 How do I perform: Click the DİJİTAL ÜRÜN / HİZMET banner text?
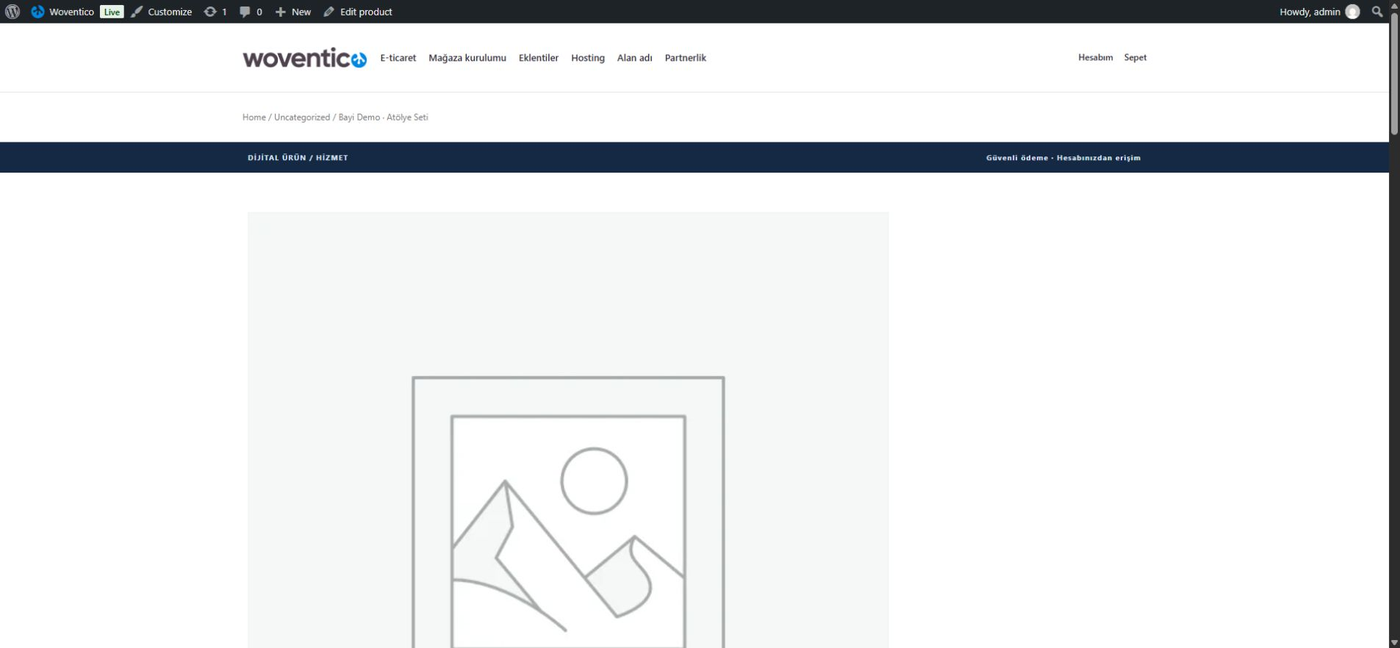(x=298, y=158)
